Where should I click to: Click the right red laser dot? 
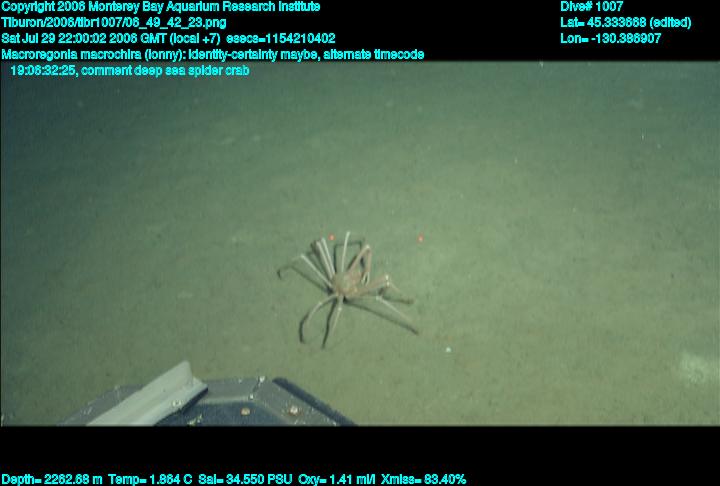[420, 238]
